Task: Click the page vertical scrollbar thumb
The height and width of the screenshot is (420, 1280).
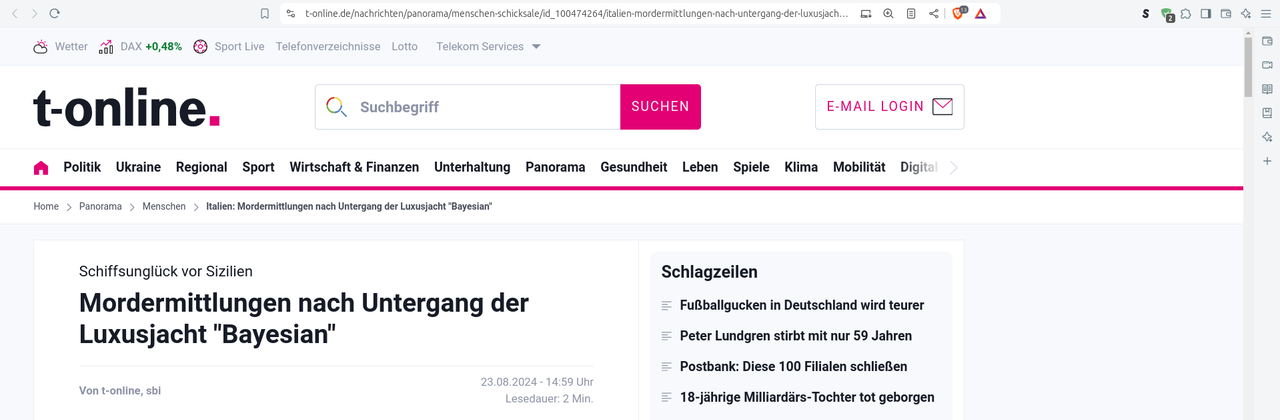Action: click(1248, 66)
